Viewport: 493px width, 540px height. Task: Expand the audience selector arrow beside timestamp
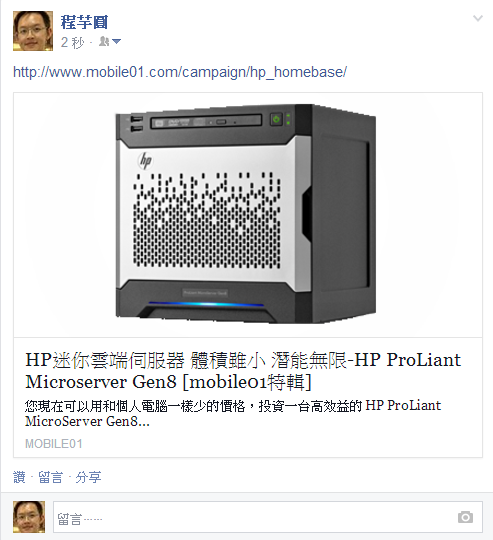click(116, 42)
